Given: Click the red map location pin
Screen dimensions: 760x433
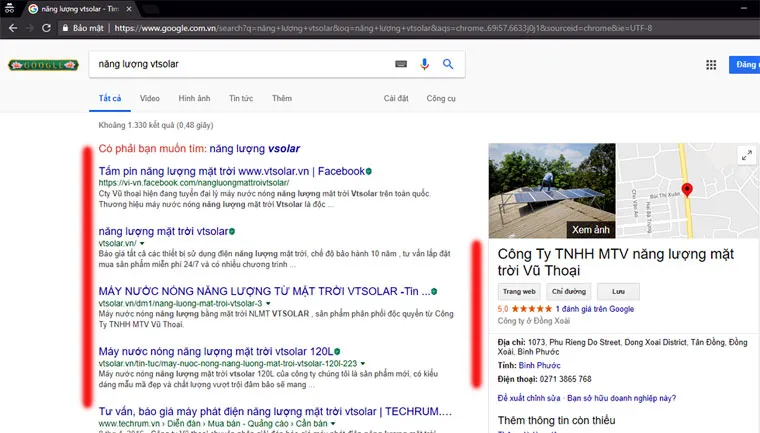Looking at the screenshot, I should click(687, 190).
